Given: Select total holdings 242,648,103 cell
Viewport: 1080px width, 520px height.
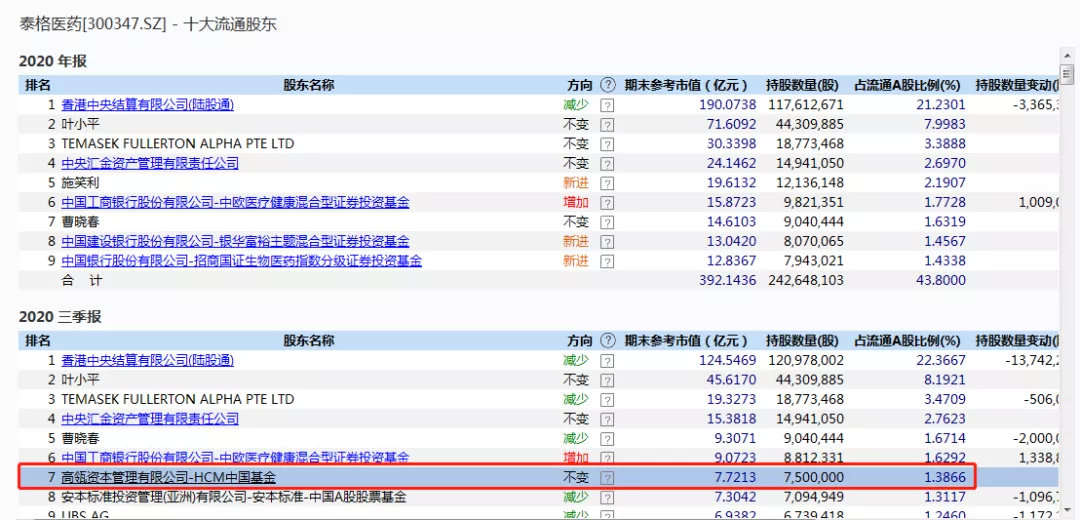Looking at the screenshot, I should (805, 280).
